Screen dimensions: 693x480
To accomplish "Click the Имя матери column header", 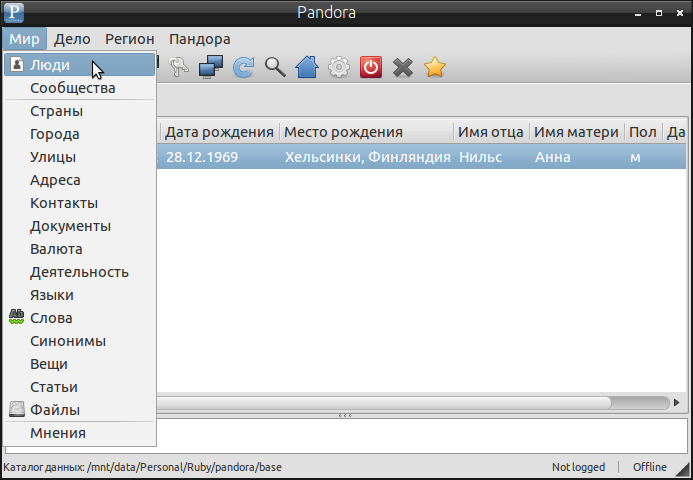I will coord(576,132).
